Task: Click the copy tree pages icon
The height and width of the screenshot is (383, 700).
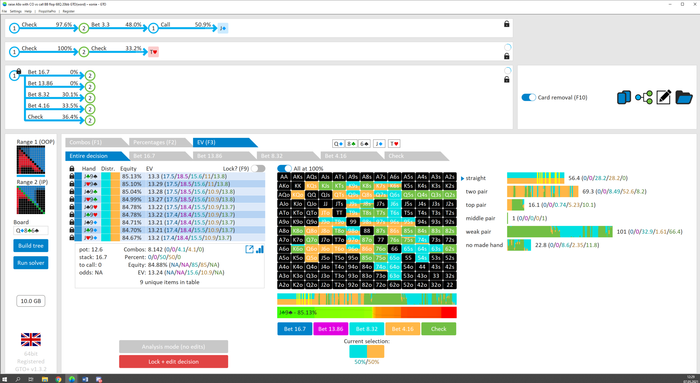Action: point(624,97)
